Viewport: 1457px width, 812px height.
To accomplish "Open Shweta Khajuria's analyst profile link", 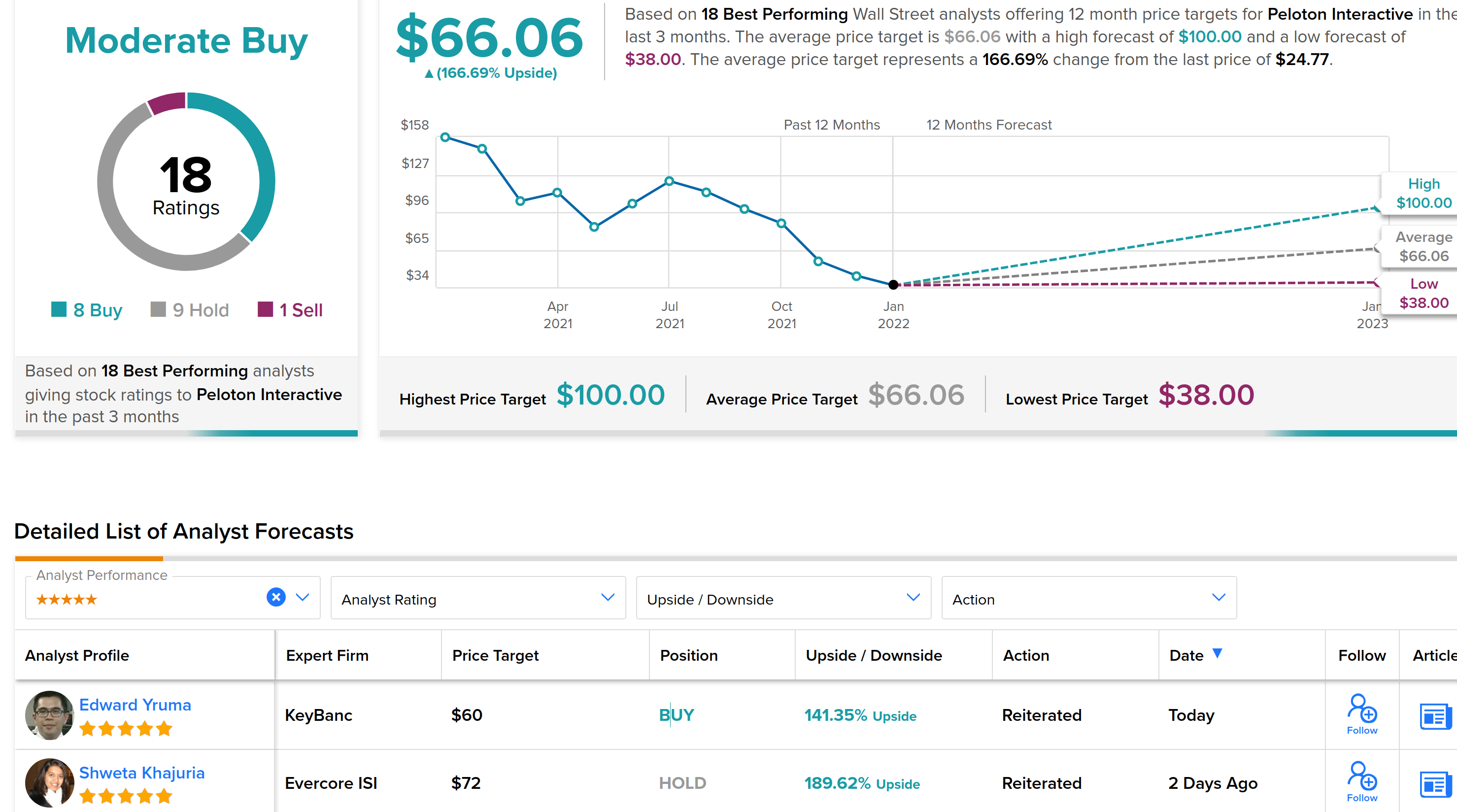I will click(x=142, y=773).
